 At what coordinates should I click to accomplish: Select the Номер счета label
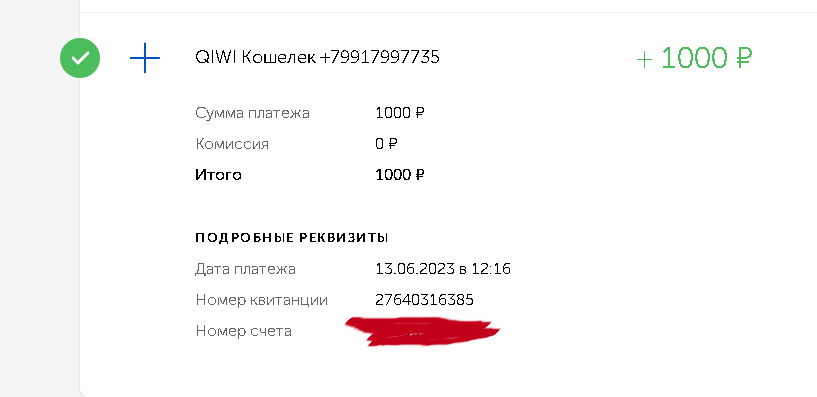(x=243, y=331)
